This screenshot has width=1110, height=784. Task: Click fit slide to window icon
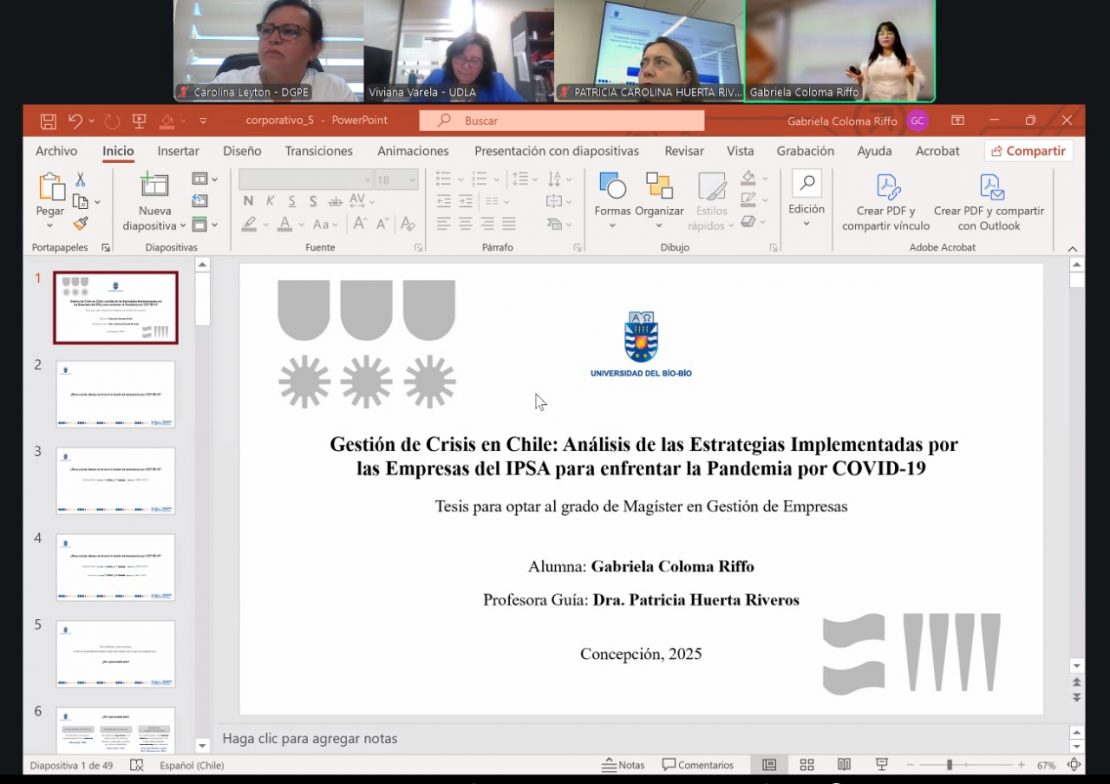coord(1074,765)
